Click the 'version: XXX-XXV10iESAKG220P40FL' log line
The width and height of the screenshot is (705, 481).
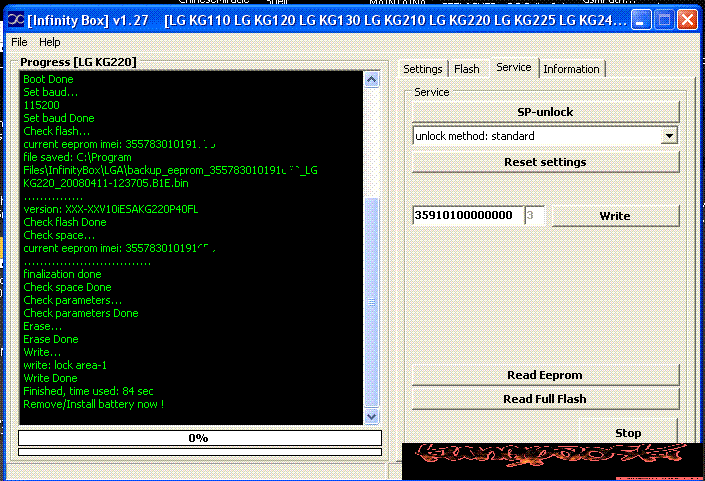pos(111,209)
